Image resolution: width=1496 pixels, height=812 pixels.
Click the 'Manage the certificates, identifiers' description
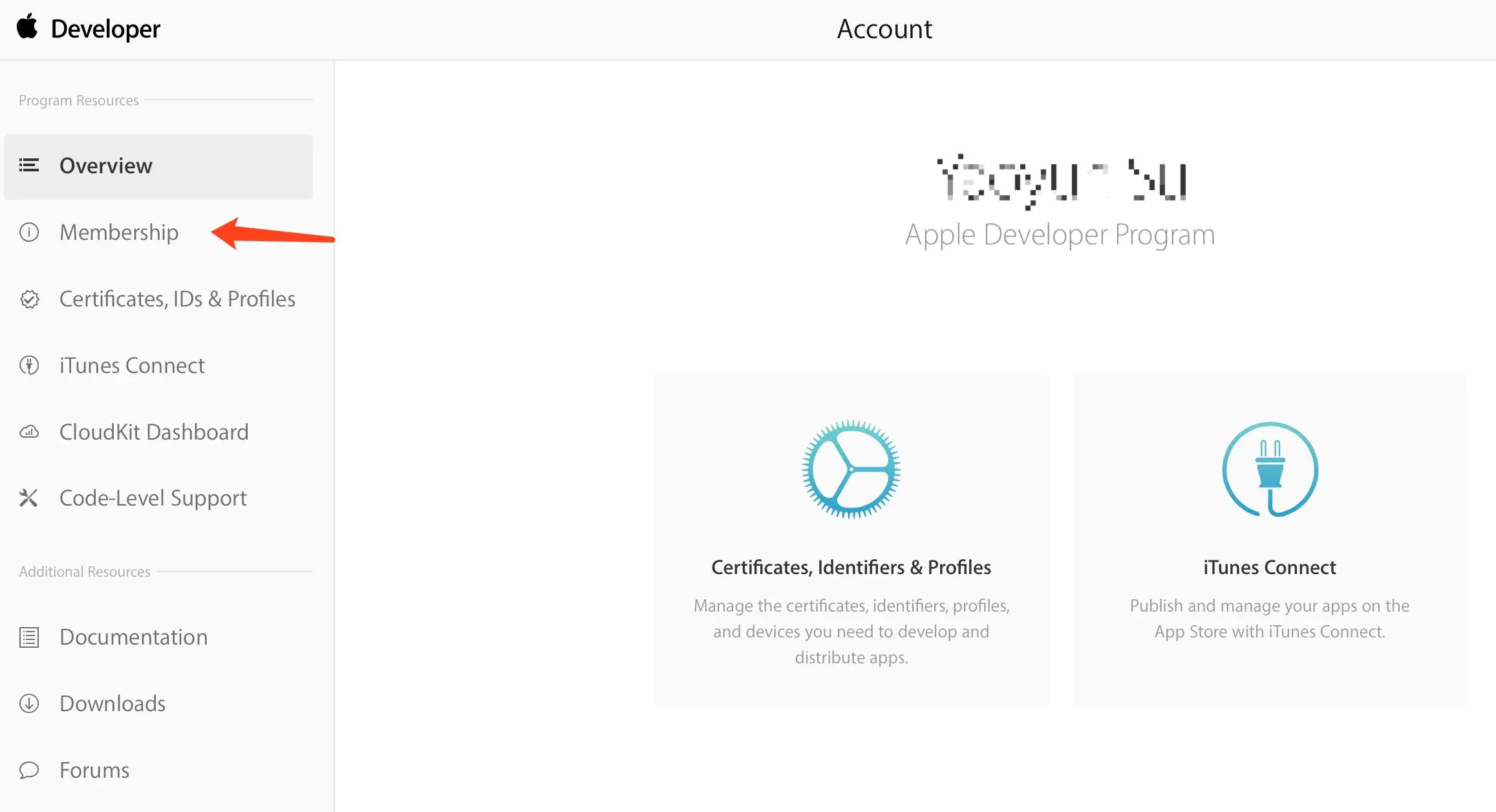point(851,632)
